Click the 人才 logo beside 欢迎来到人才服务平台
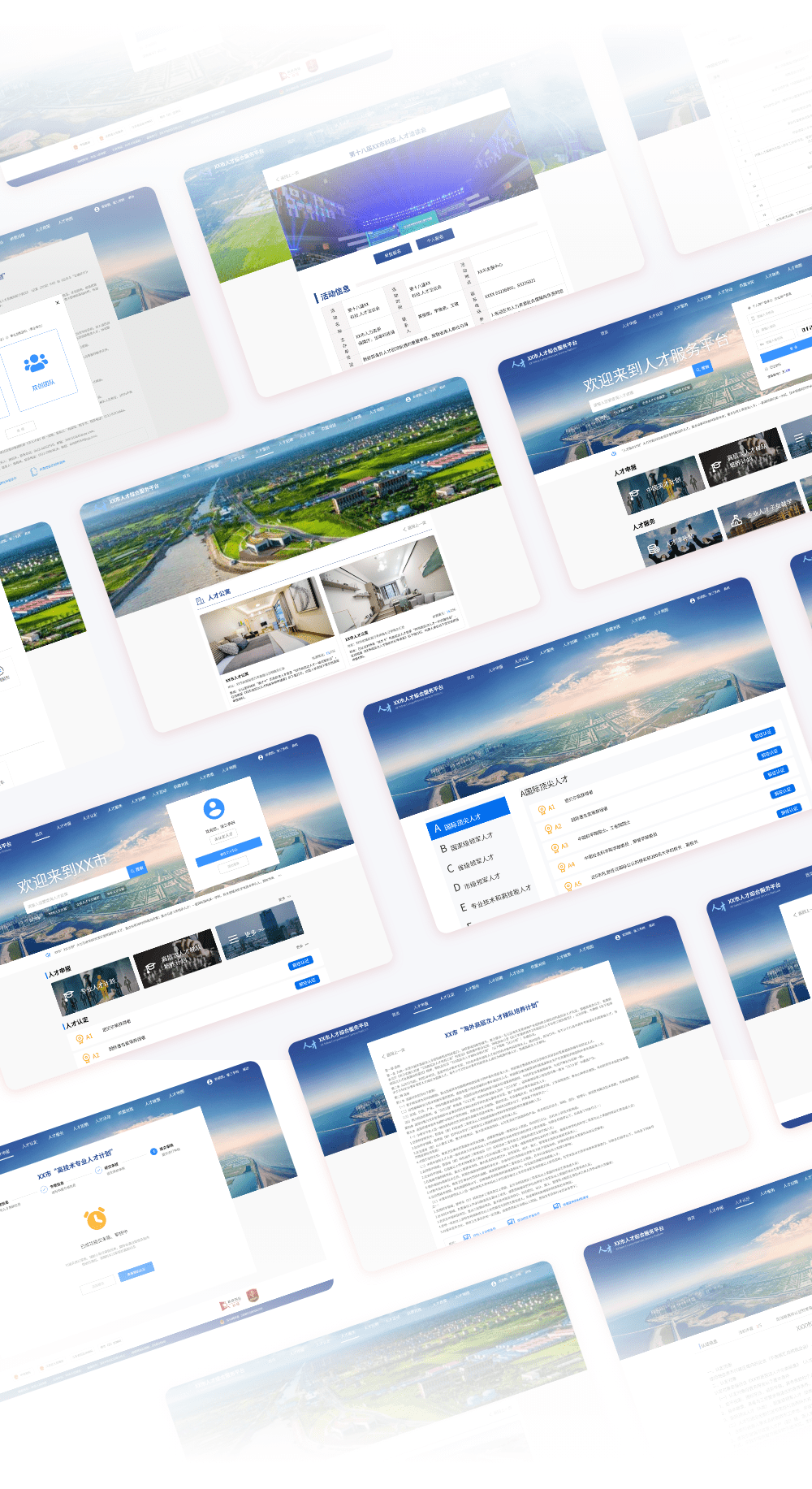The height and width of the screenshot is (1489, 812). (518, 362)
